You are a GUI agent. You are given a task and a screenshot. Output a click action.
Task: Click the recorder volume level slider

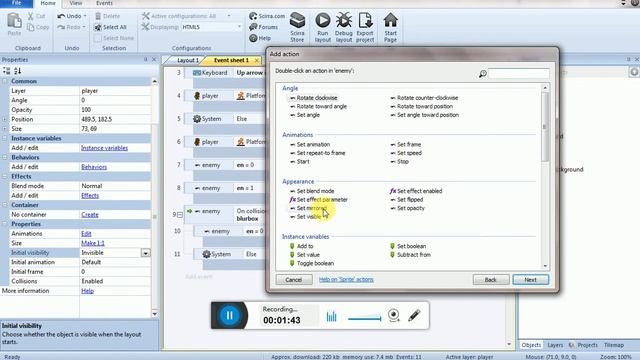pos(364,318)
